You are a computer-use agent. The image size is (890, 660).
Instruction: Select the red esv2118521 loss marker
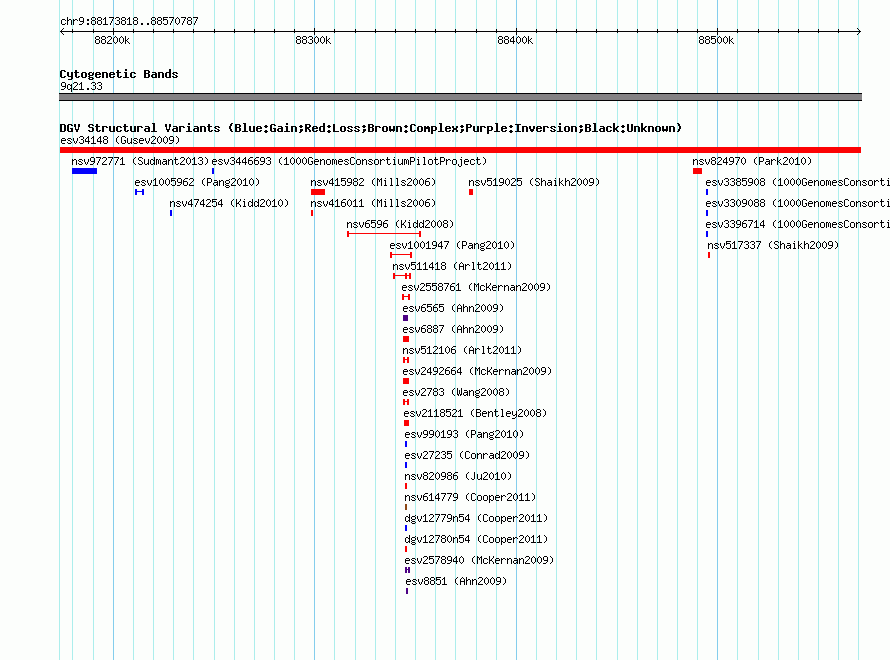(406, 423)
